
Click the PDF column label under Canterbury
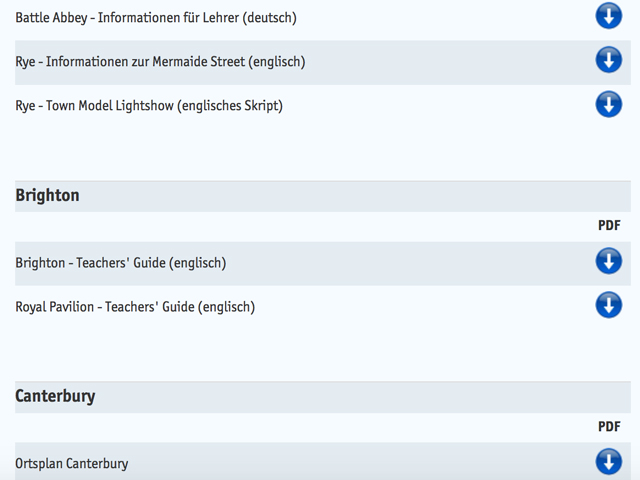[x=609, y=427]
